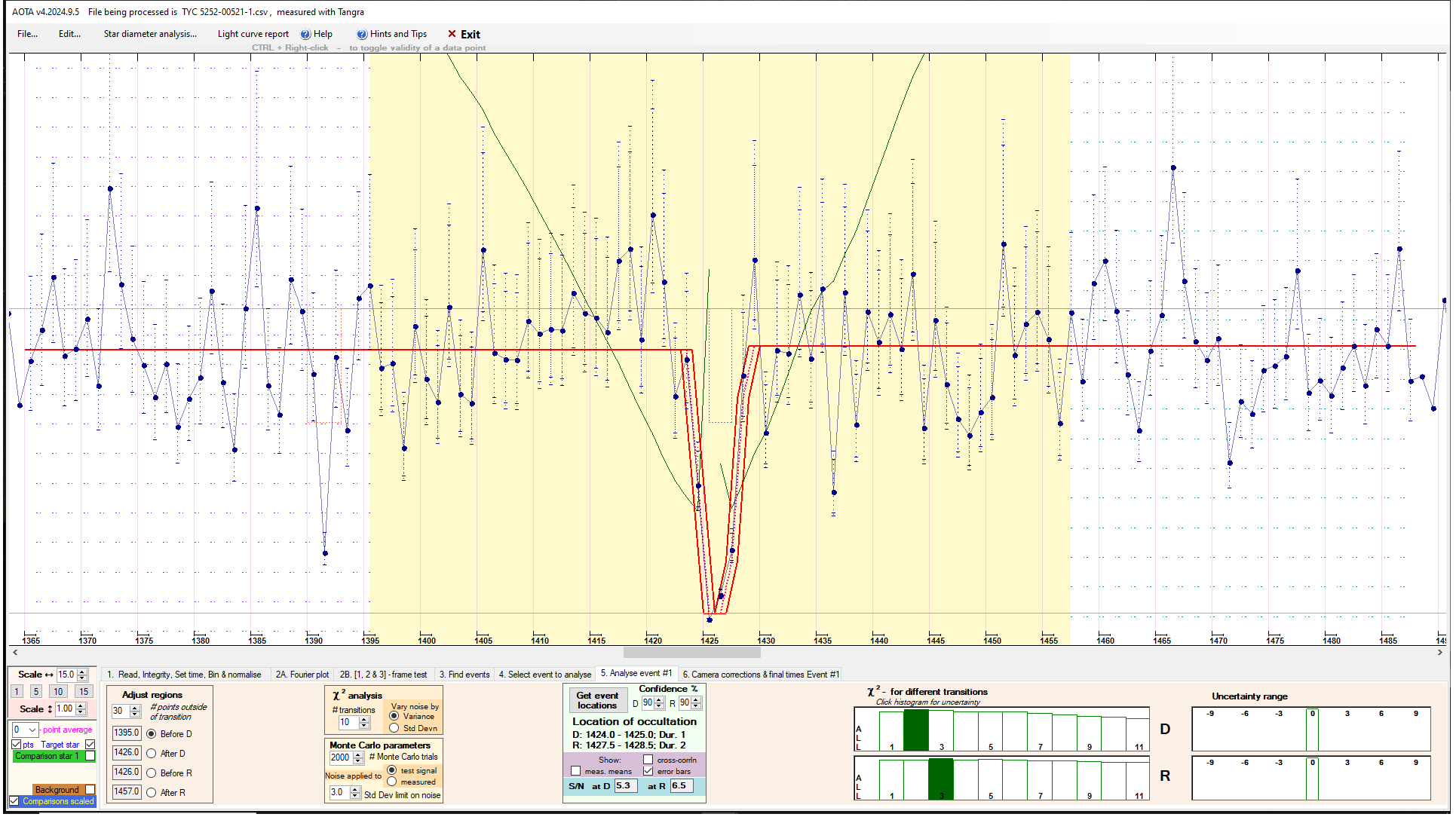
Task: Click filled bar 2 in D histogram
Action: 916,730
